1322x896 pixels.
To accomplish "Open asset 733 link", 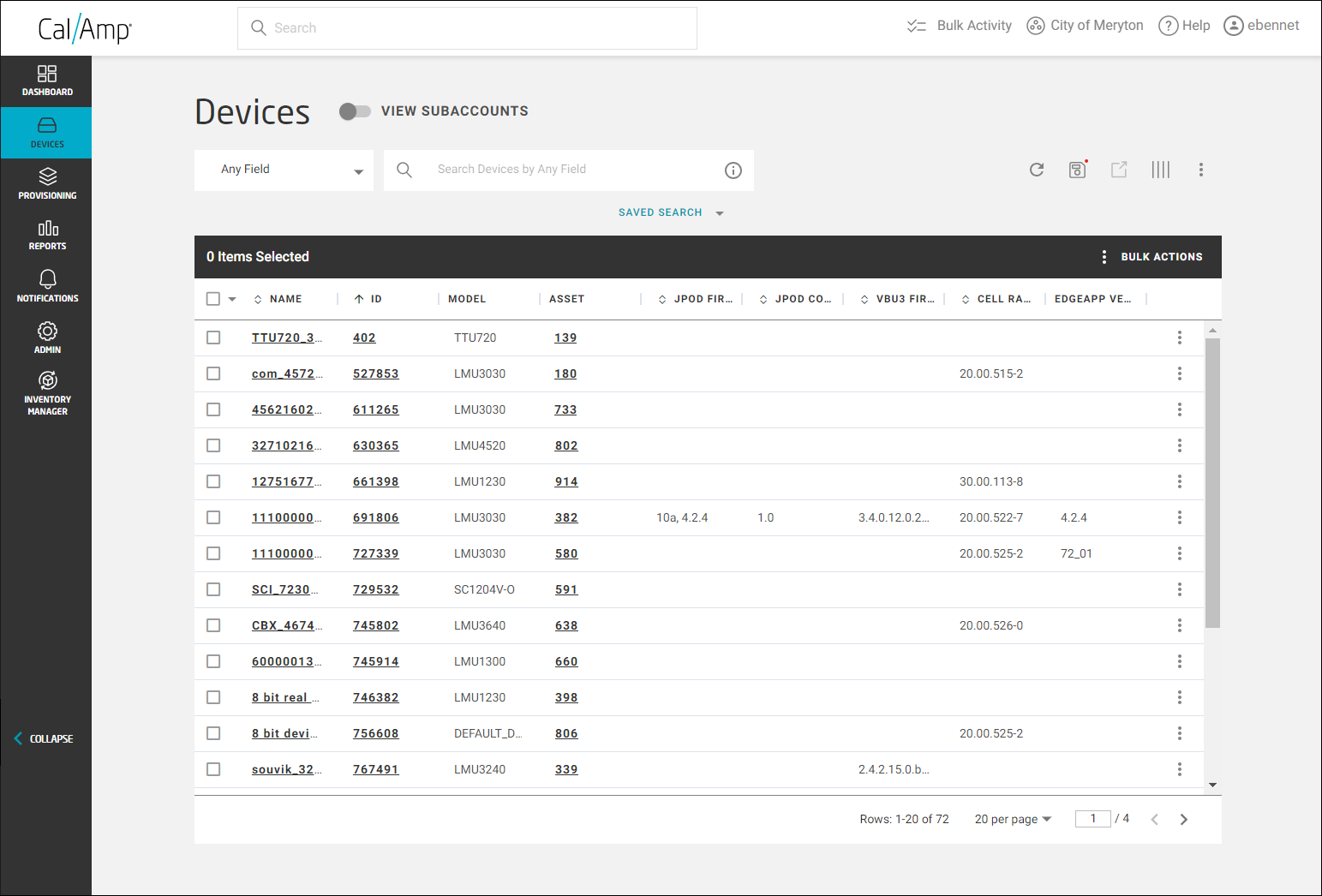I will point(565,409).
